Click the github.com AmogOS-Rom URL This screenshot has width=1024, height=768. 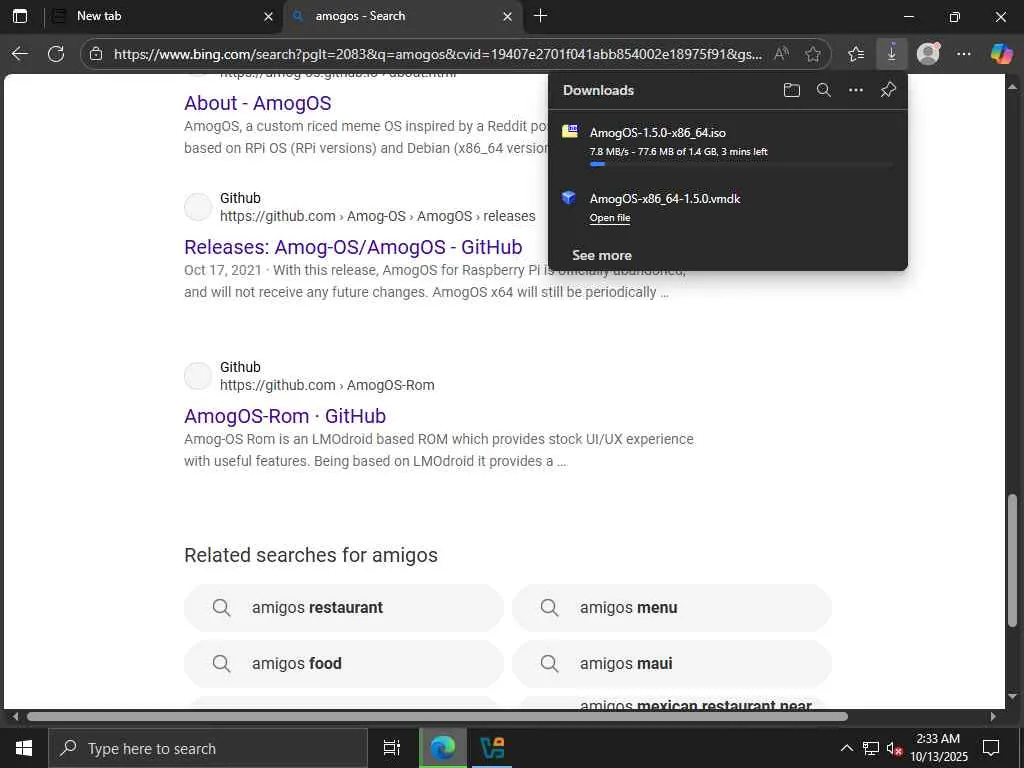click(x=327, y=385)
